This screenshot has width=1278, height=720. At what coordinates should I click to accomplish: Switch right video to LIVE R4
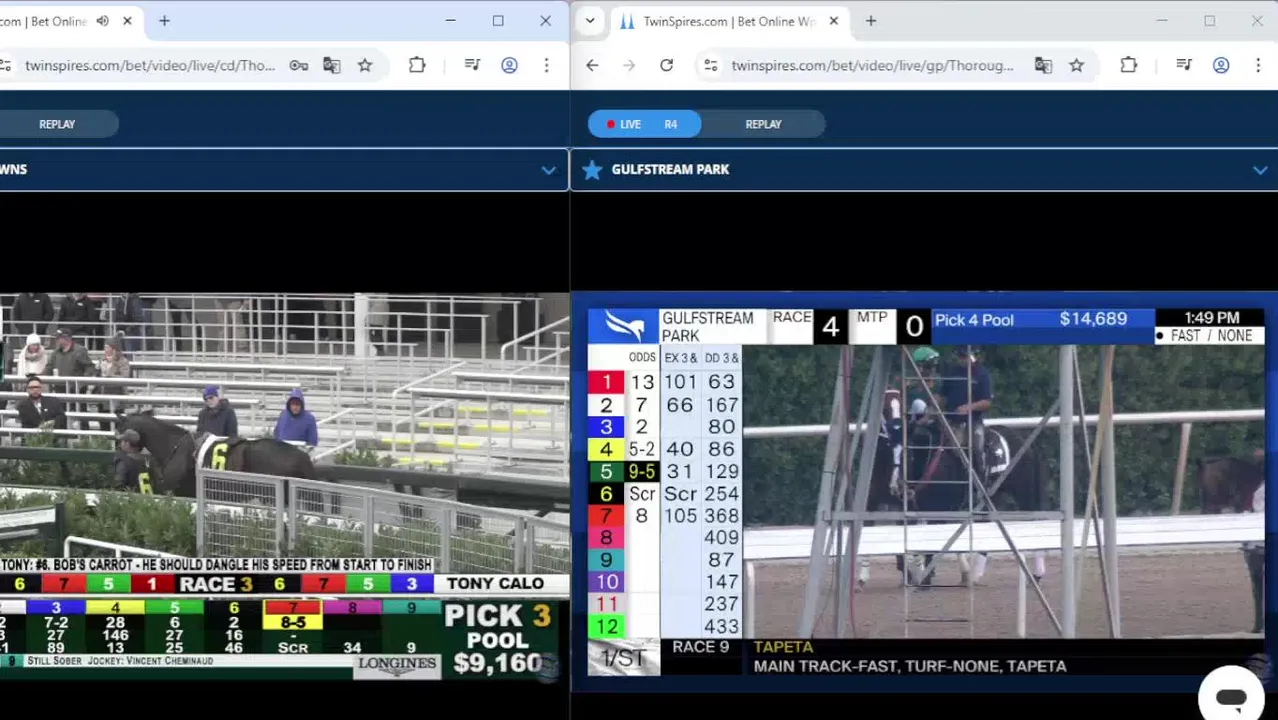(644, 124)
